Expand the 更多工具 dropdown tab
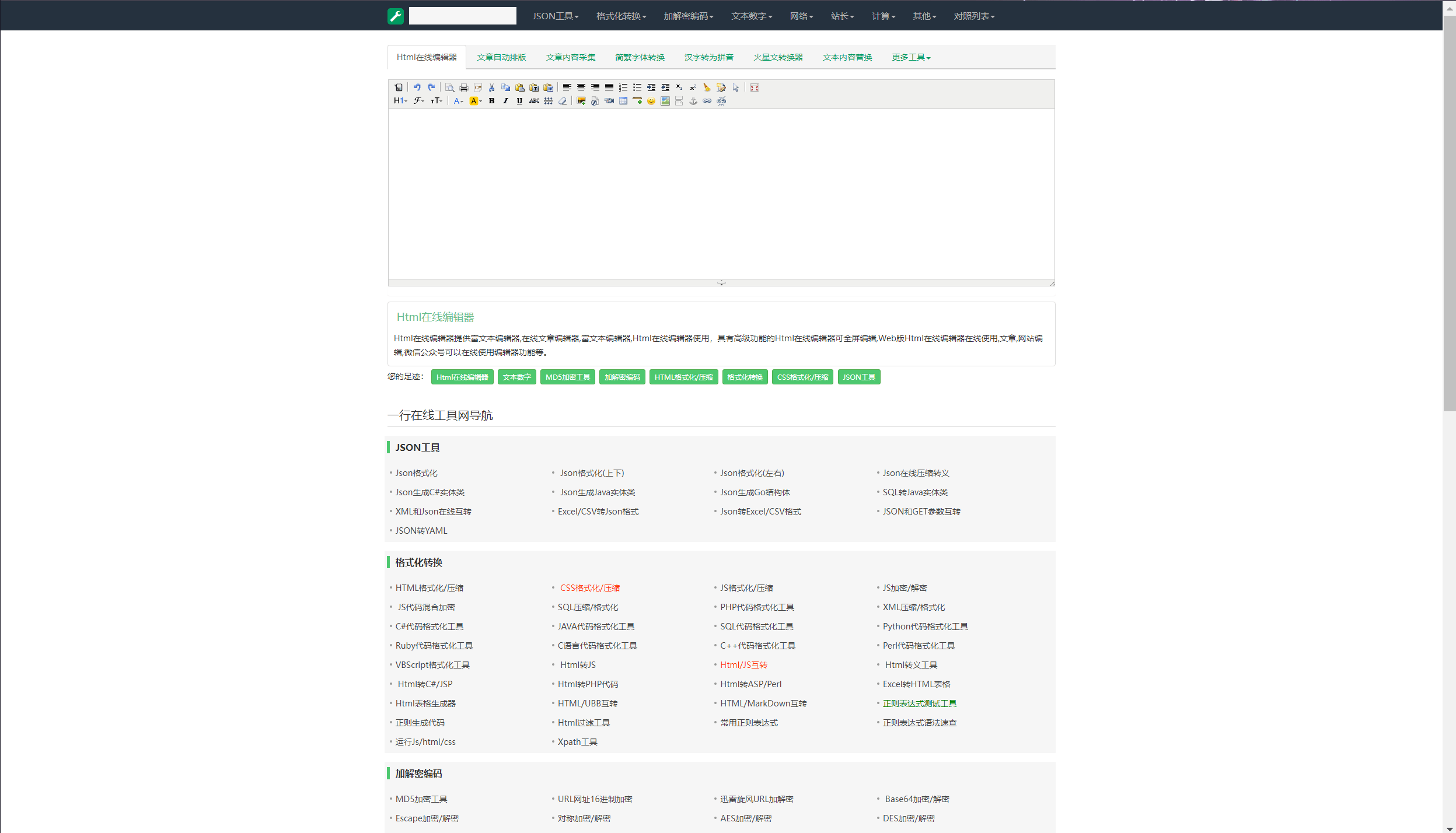The height and width of the screenshot is (833, 1456). (911, 57)
